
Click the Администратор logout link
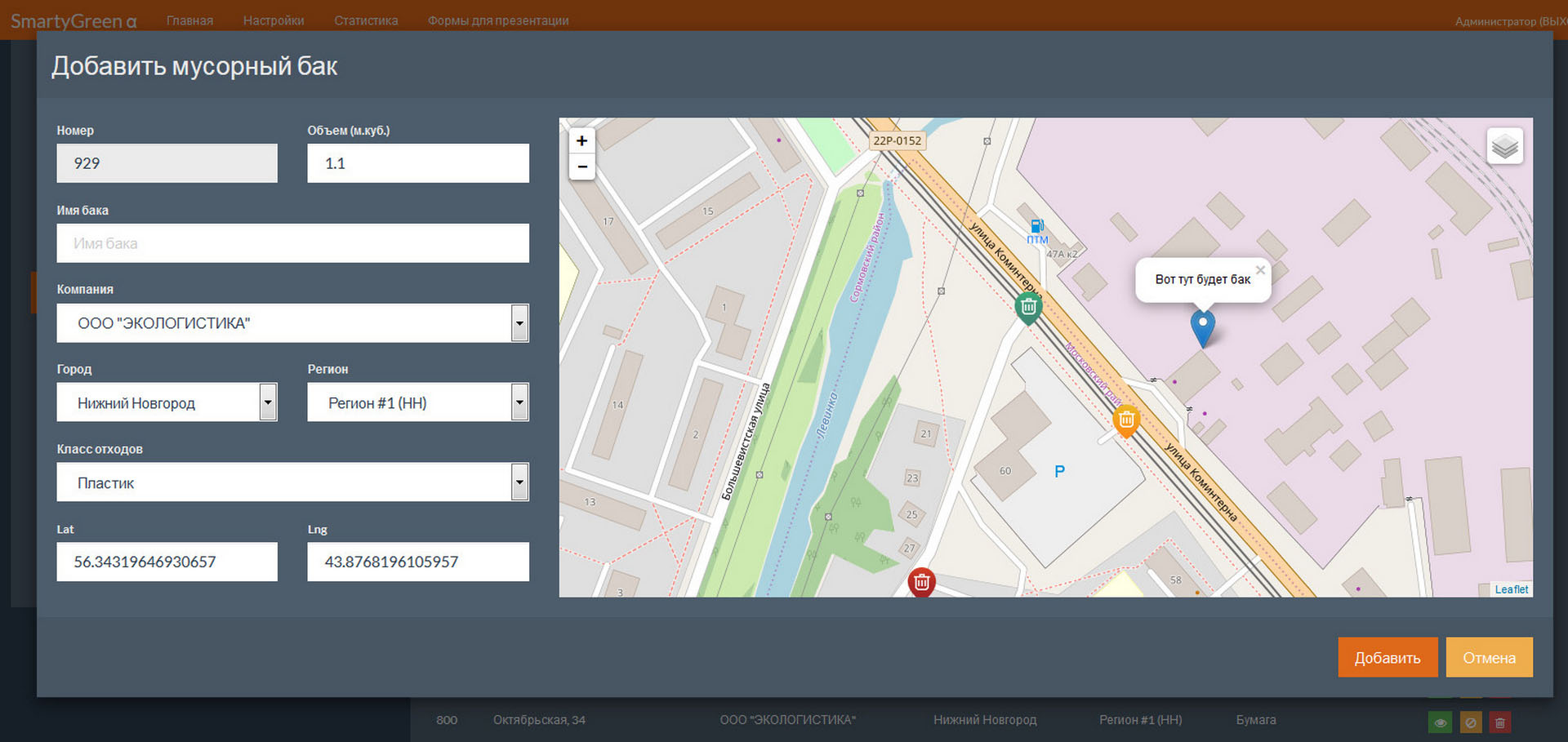click(1510, 21)
